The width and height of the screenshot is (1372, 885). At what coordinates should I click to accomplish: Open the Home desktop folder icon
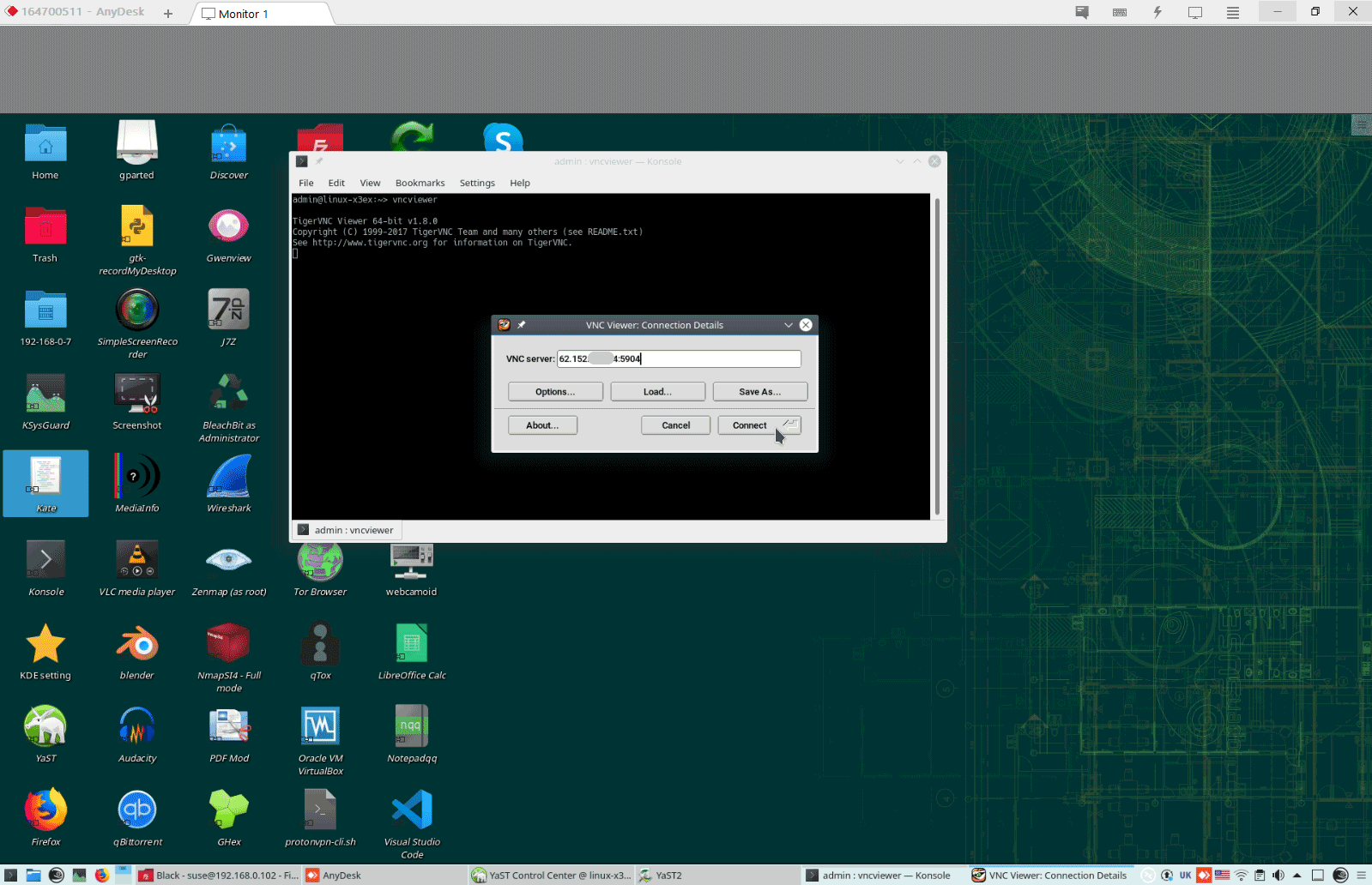[45, 152]
